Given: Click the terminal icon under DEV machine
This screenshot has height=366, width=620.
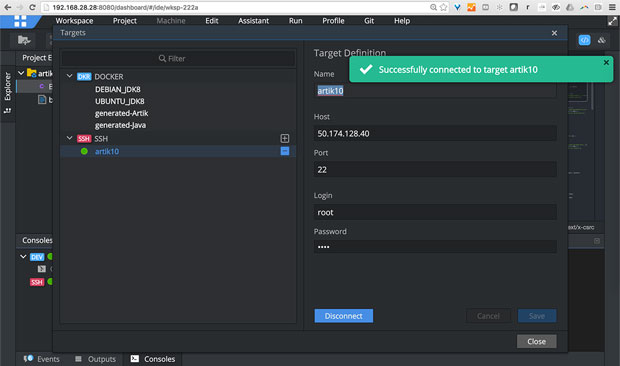Looking at the screenshot, I should (42, 269).
